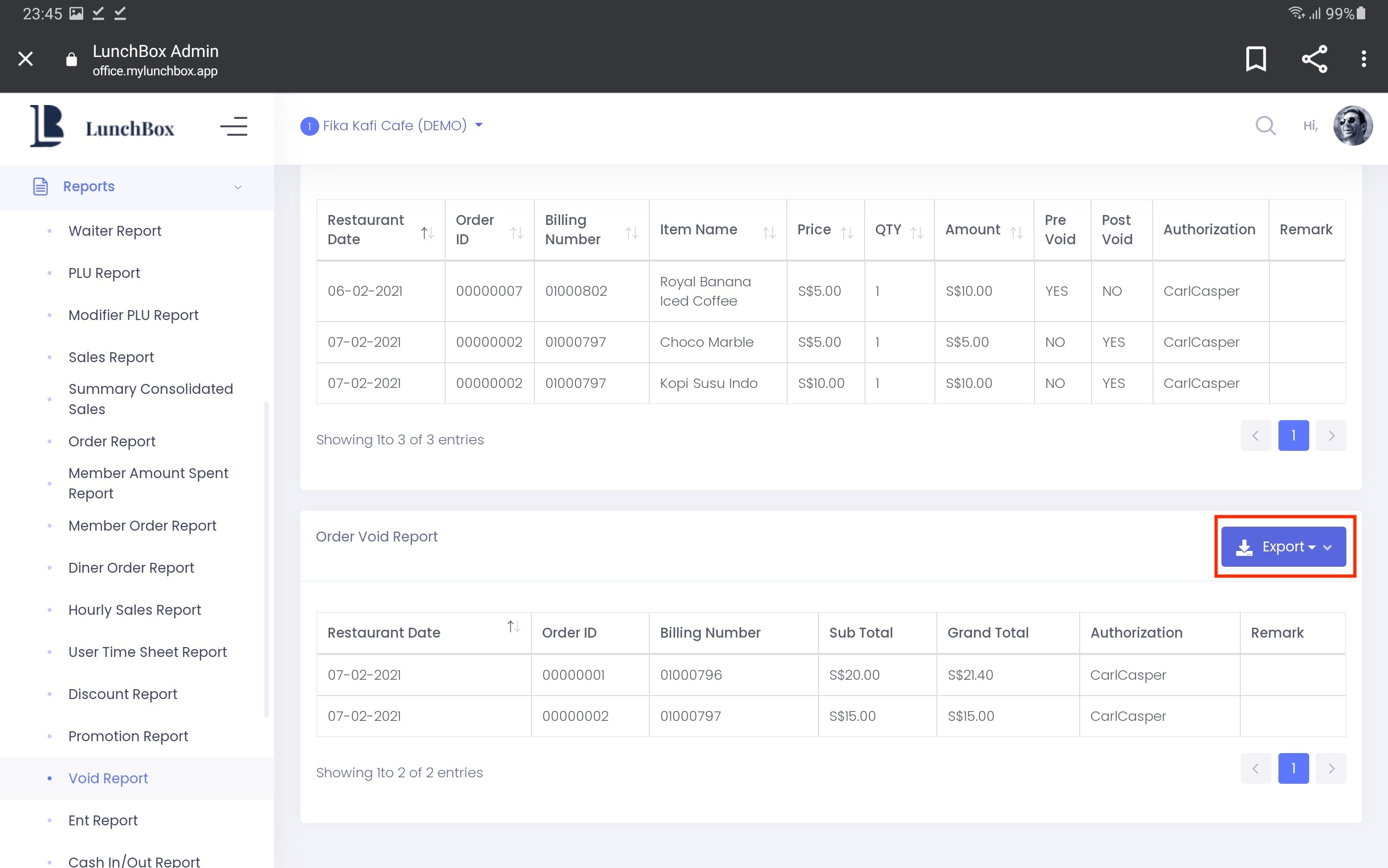Sort item table by Item Name
The width and height of the screenshot is (1388, 868).
click(x=768, y=232)
